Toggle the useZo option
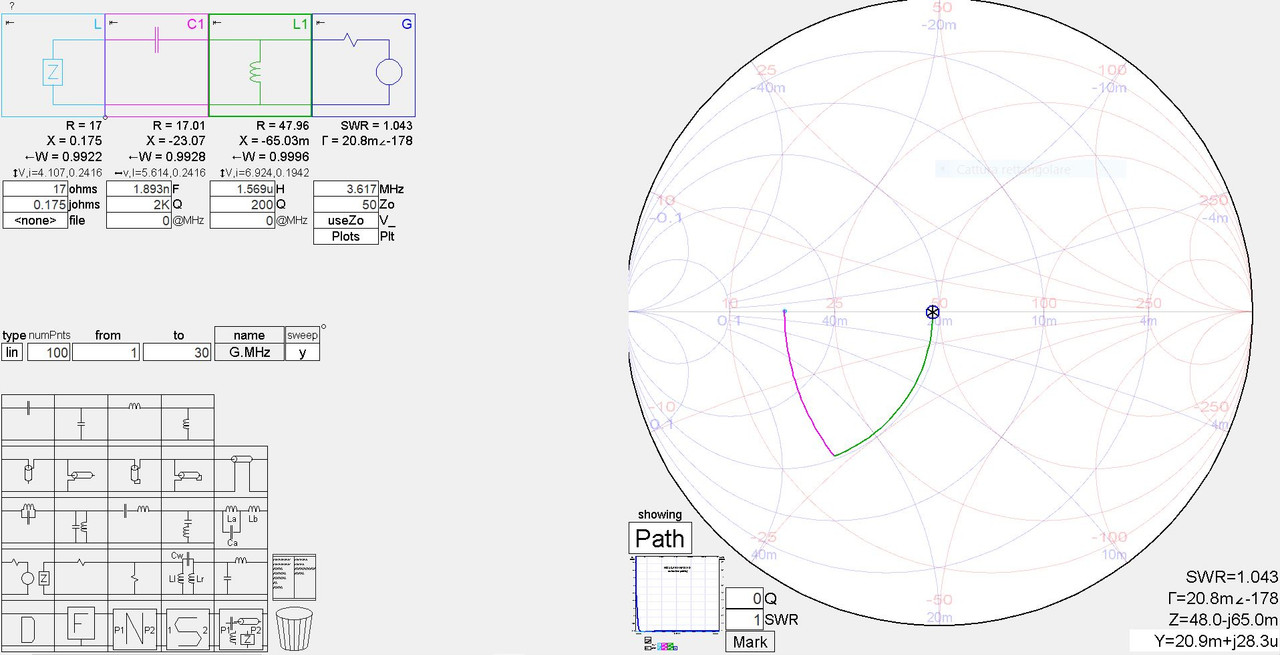 [x=345, y=220]
